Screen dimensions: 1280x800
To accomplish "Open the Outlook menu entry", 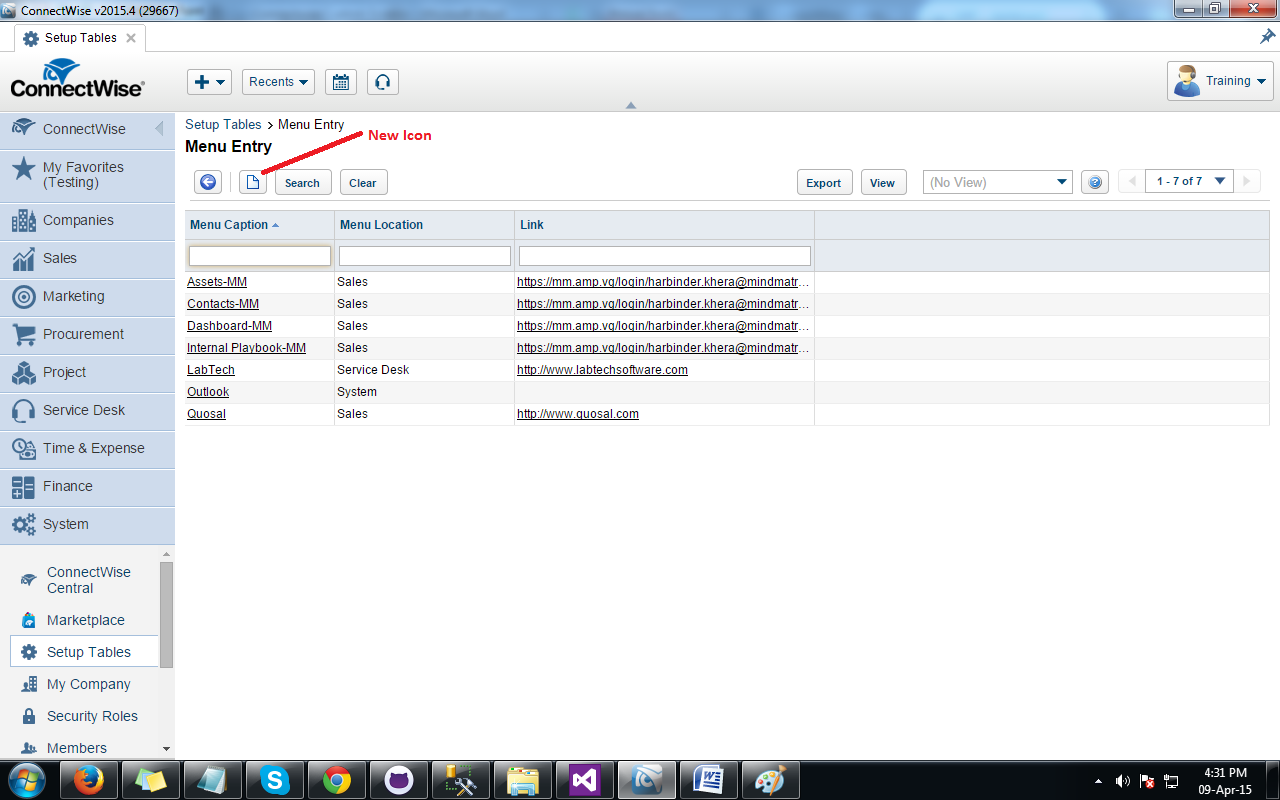I will (208, 392).
